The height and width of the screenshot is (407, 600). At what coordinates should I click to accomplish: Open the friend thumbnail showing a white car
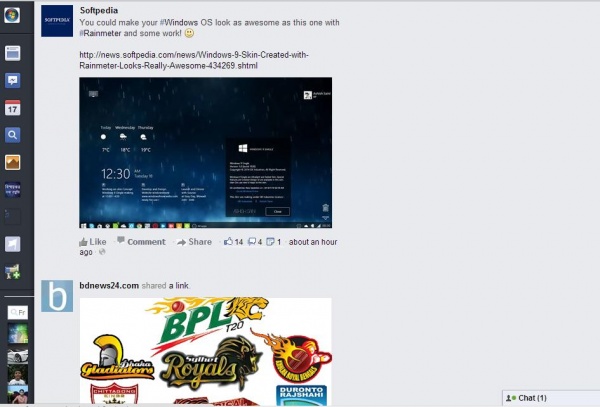[18, 356]
